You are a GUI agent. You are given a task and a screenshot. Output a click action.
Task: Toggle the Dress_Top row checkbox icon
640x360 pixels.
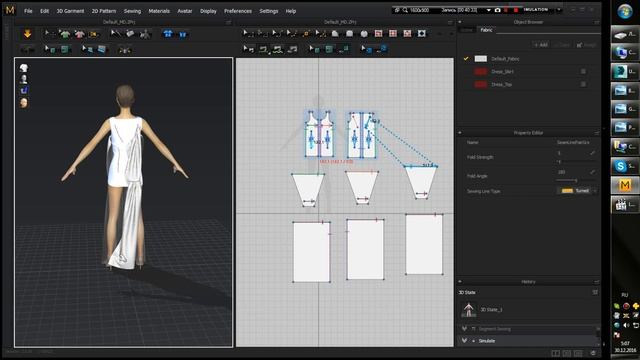(583, 84)
